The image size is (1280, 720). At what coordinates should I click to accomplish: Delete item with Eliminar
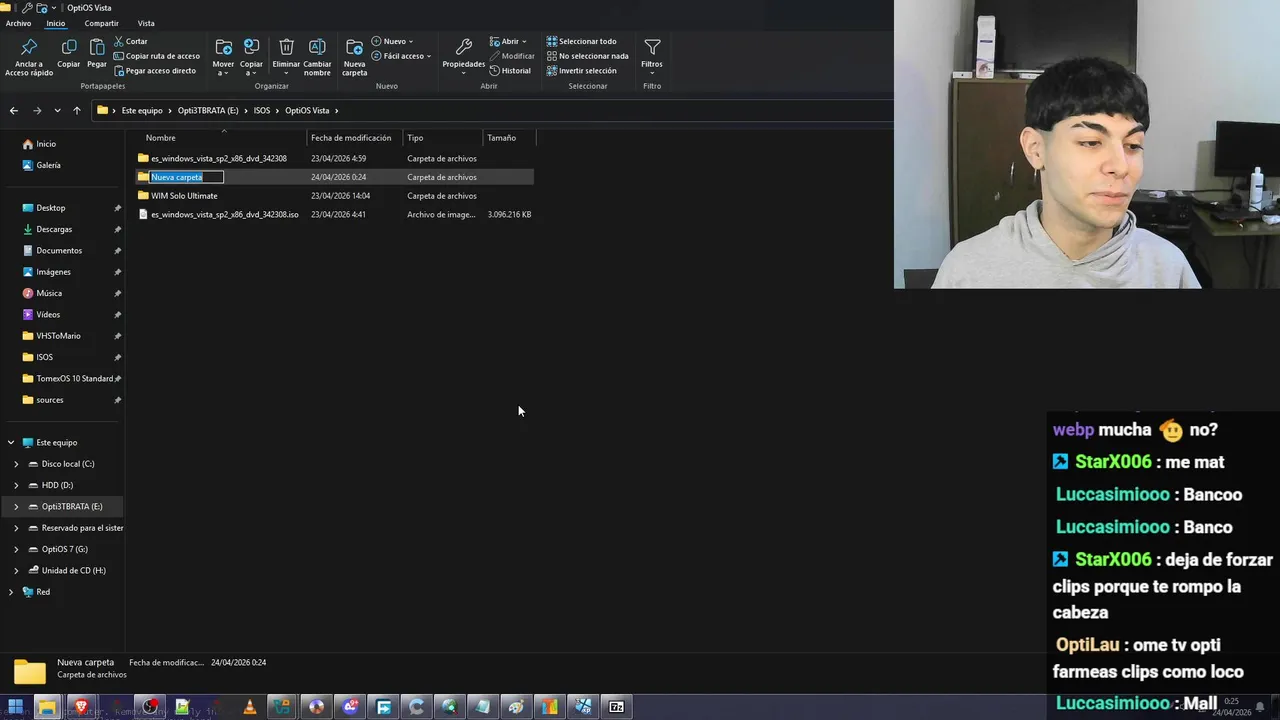286,57
